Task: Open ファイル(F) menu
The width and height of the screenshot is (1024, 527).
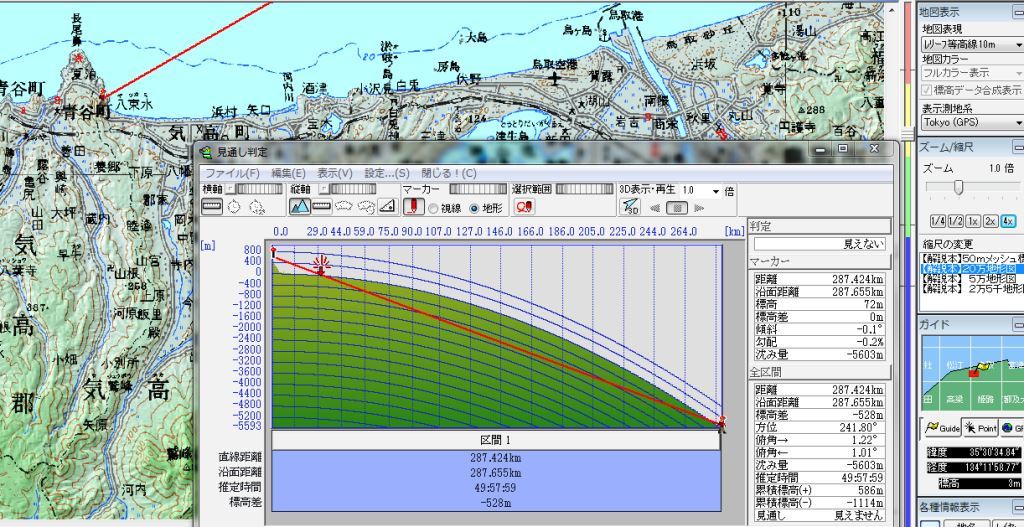Action: [232, 173]
